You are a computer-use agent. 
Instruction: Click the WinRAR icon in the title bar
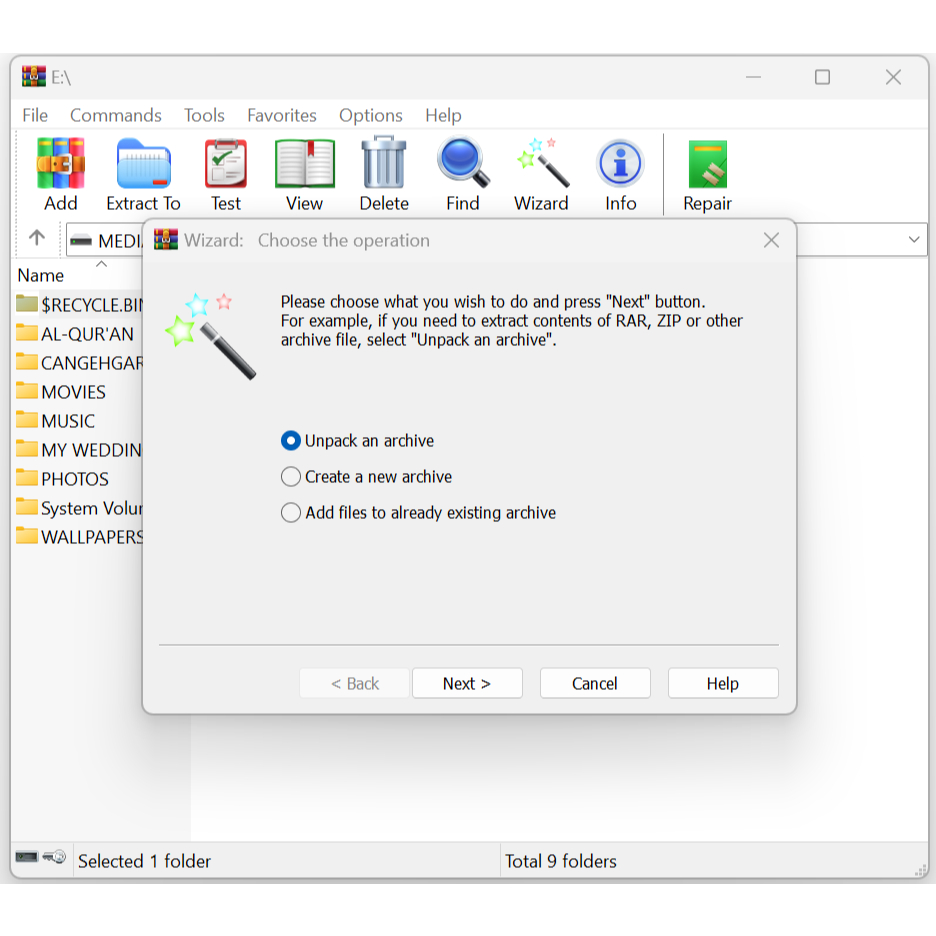33,76
